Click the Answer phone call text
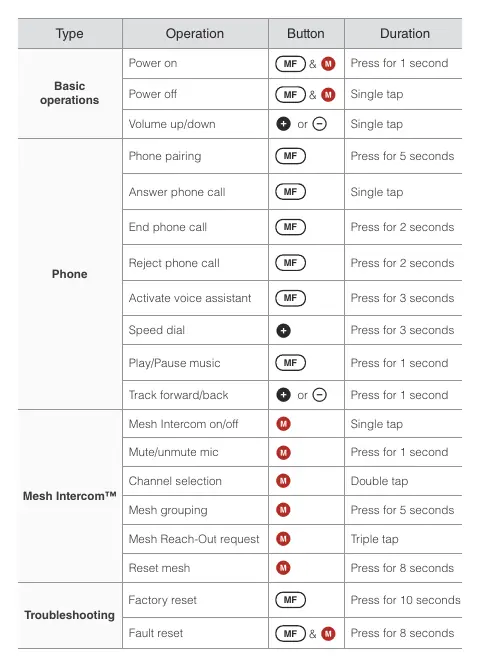Screen dimensions: 480x667 click(x=177, y=192)
